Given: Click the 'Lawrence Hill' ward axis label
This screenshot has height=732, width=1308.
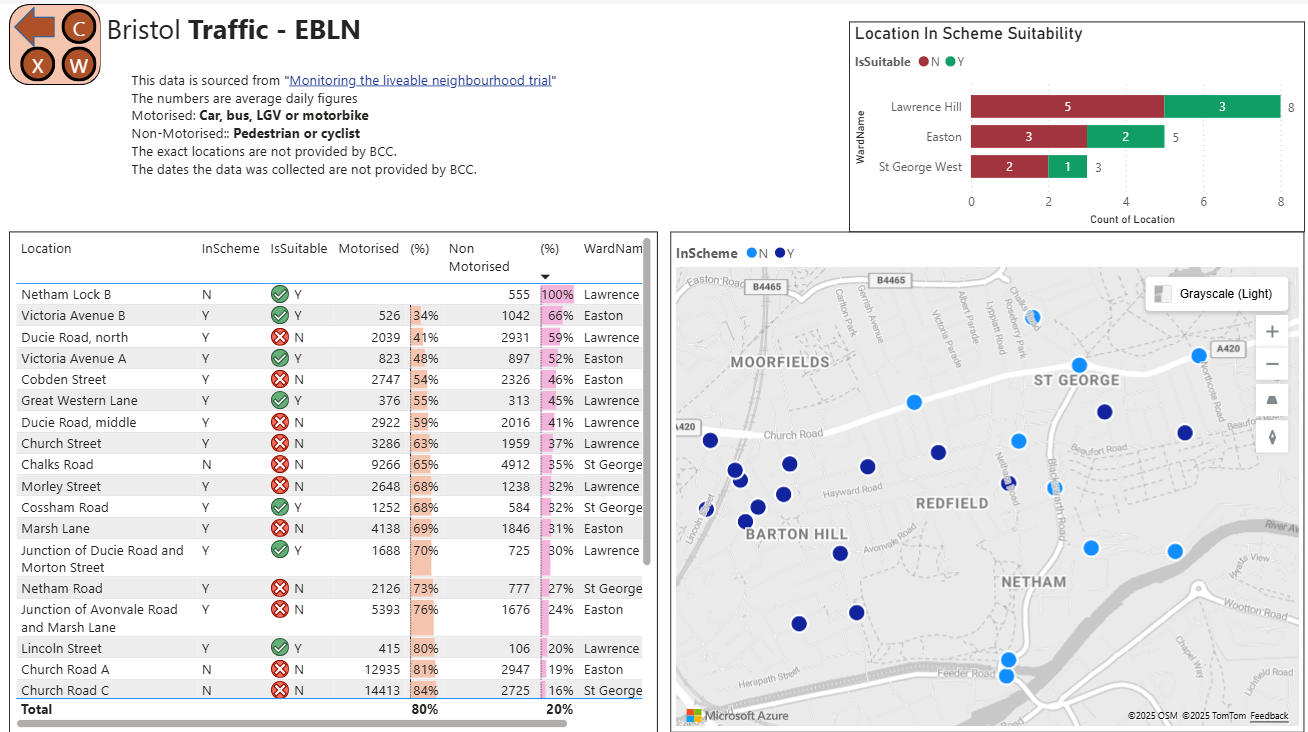Looking at the screenshot, I should 926,107.
